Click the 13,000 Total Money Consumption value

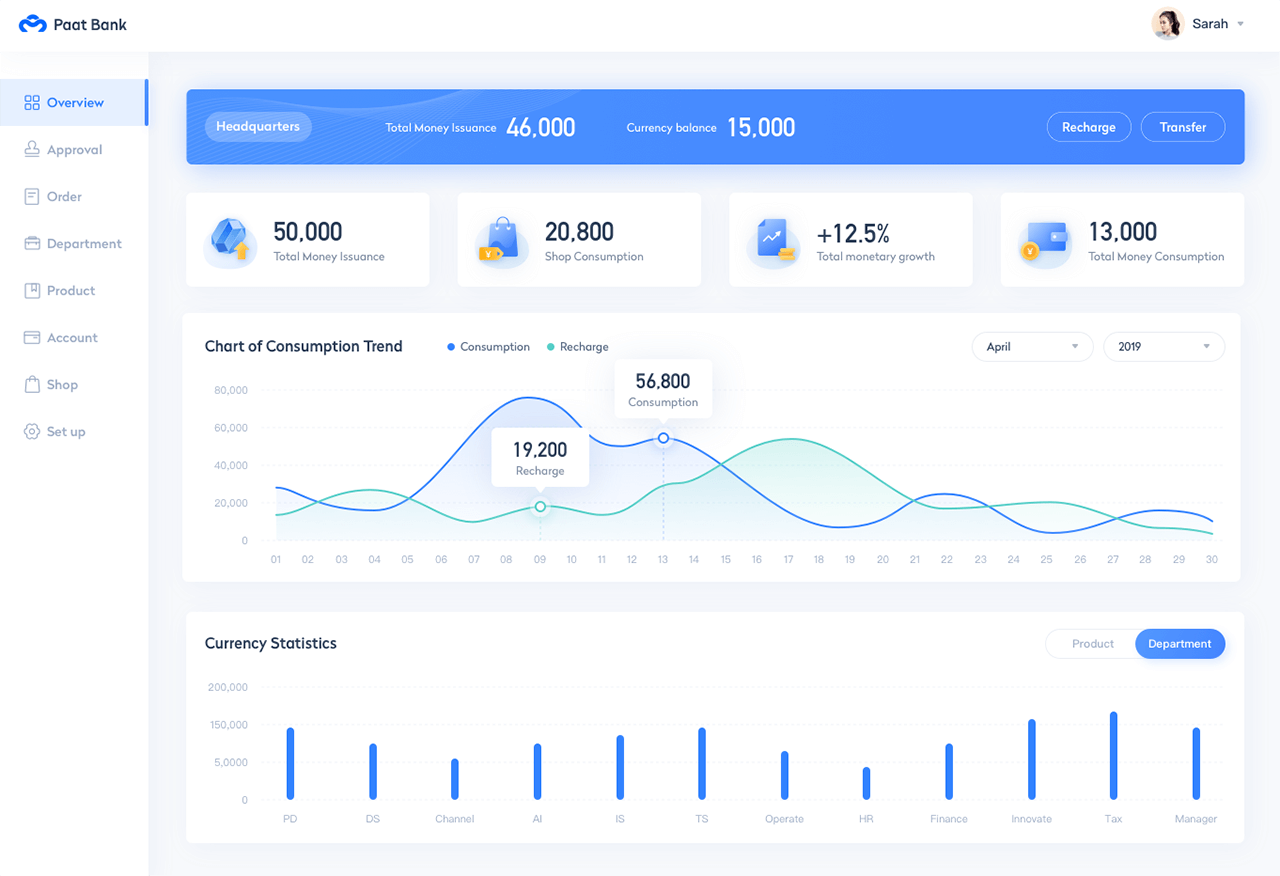coord(1123,232)
